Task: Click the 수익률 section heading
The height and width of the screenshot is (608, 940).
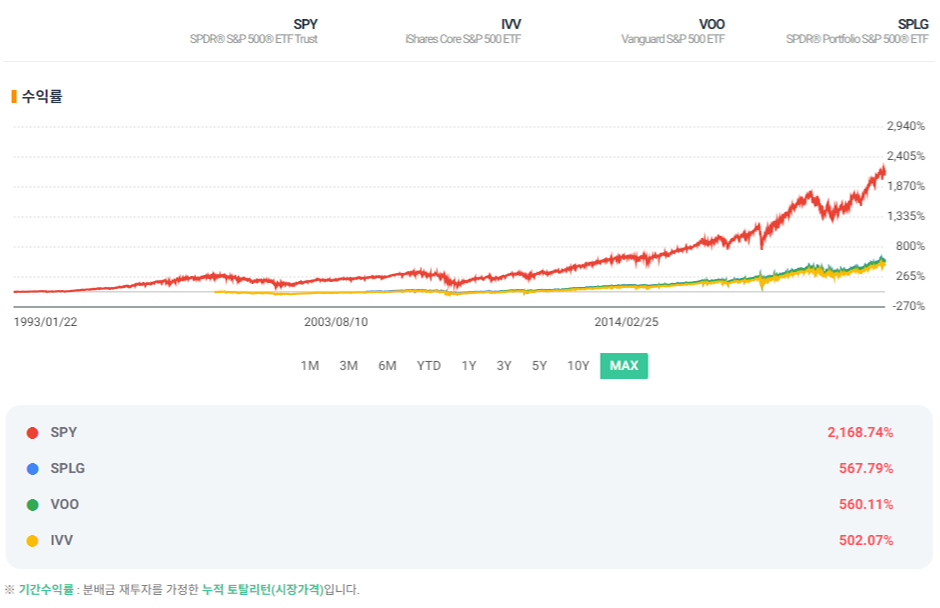Action: 42,96
